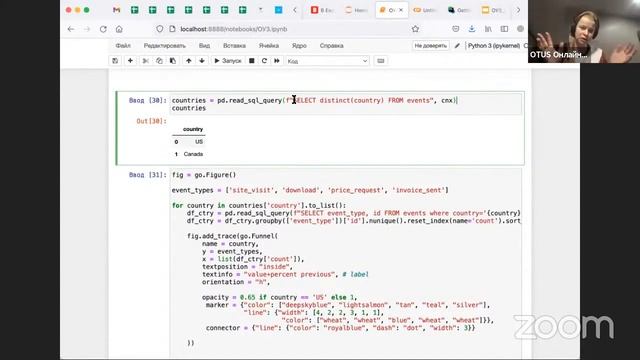640x360 pixels.
Task: Open the downloads arrow icon
Action: pyautogui.click(x=472, y=29)
